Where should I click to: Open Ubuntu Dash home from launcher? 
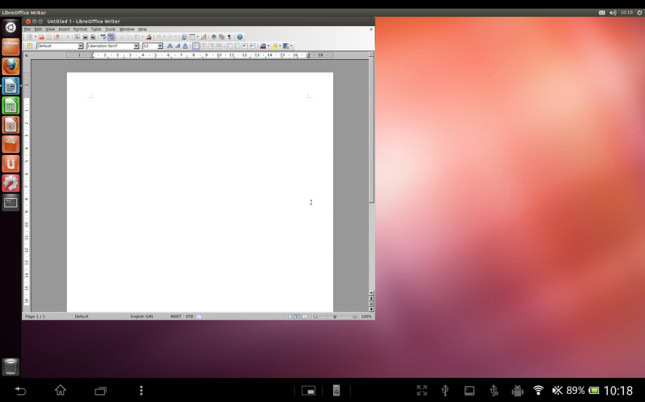click(x=11, y=28)
